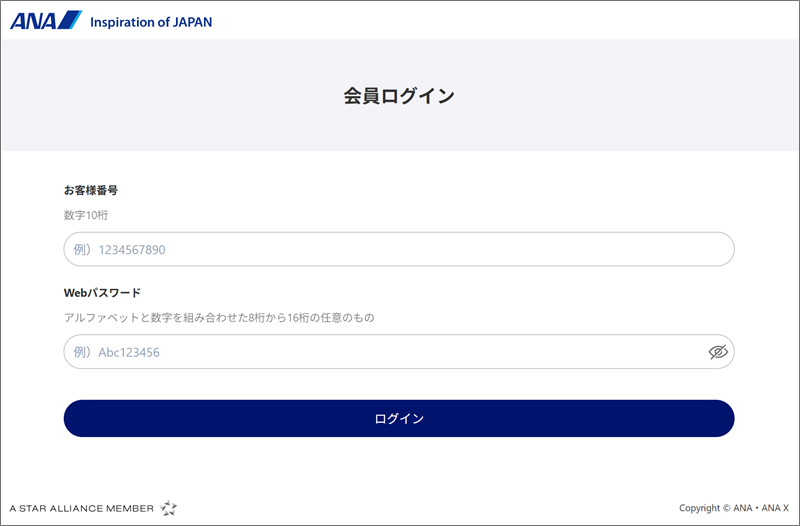Click the A STAR ALLIANCE MEMBER text
Viewport: 800px width, 526px height.
(x=82, y=508)
